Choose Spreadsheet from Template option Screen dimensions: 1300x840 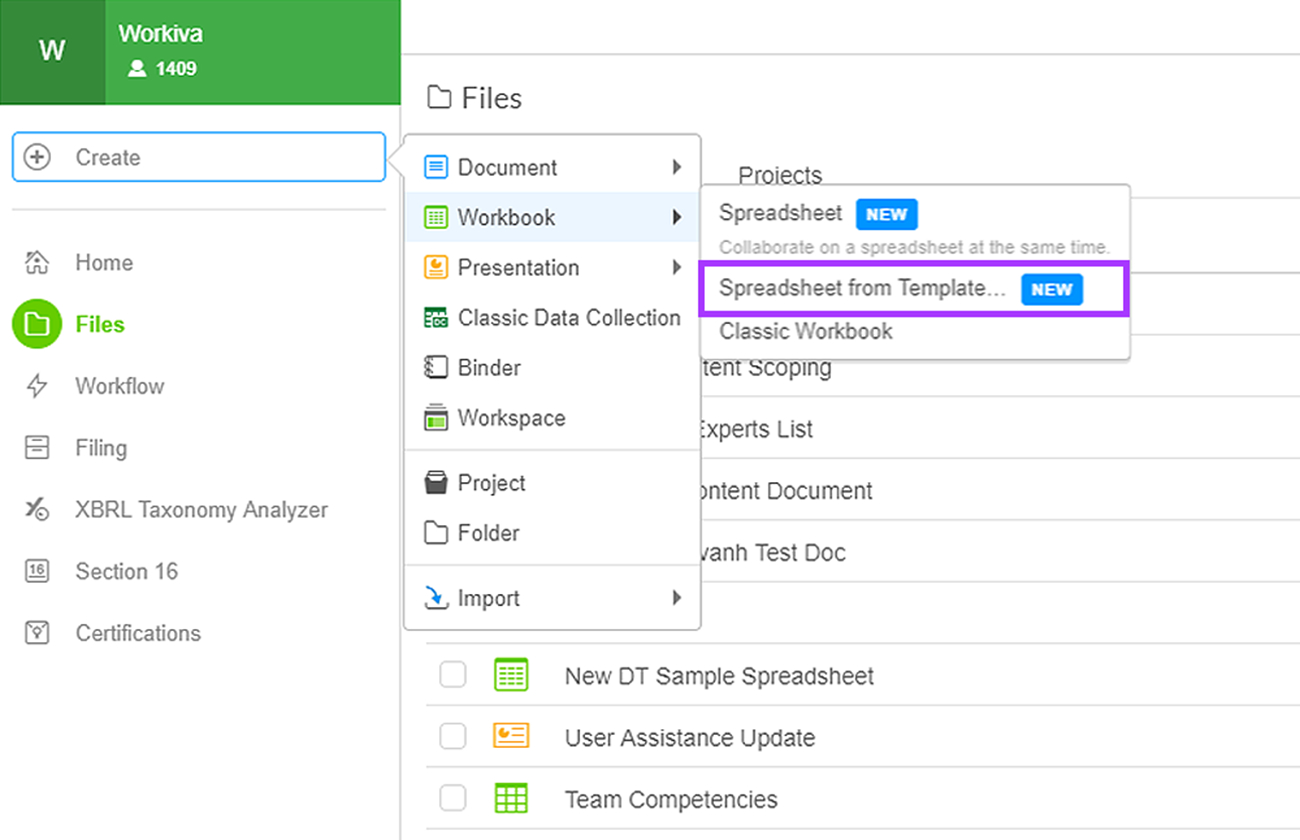tap(862, 289)
